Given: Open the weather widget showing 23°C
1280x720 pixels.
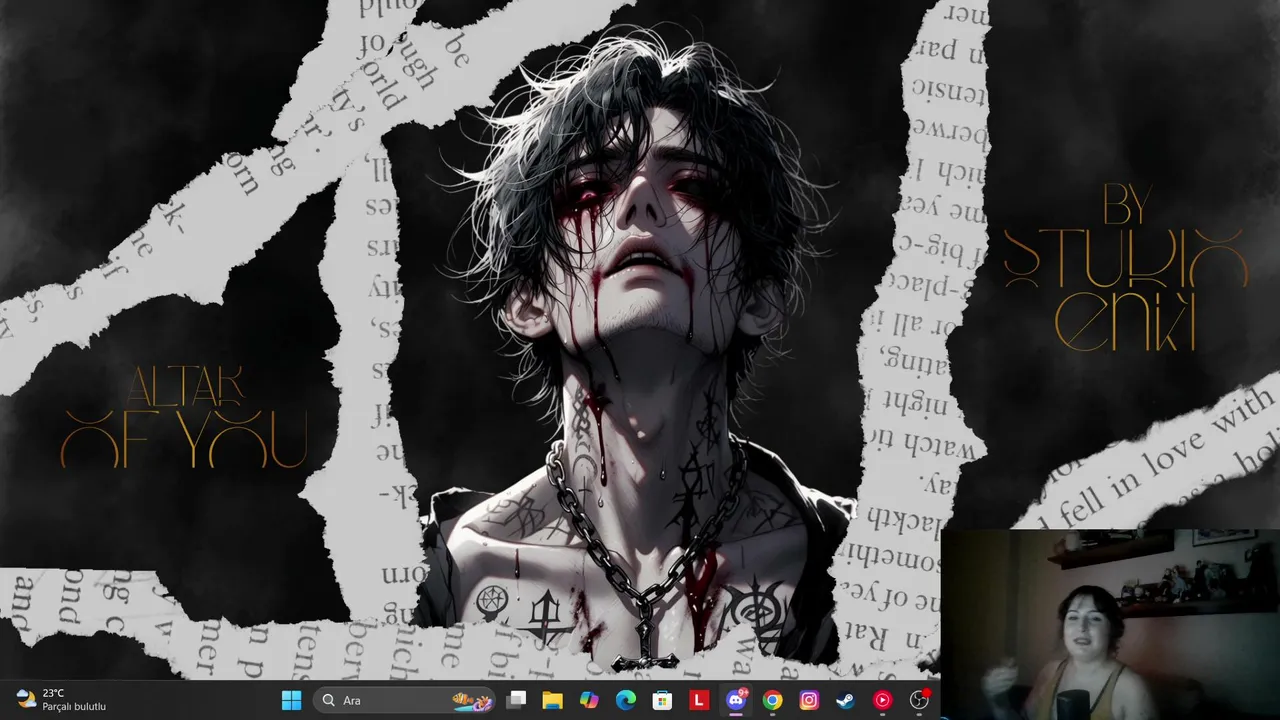Looking at the screenshot, I should 62,700.
